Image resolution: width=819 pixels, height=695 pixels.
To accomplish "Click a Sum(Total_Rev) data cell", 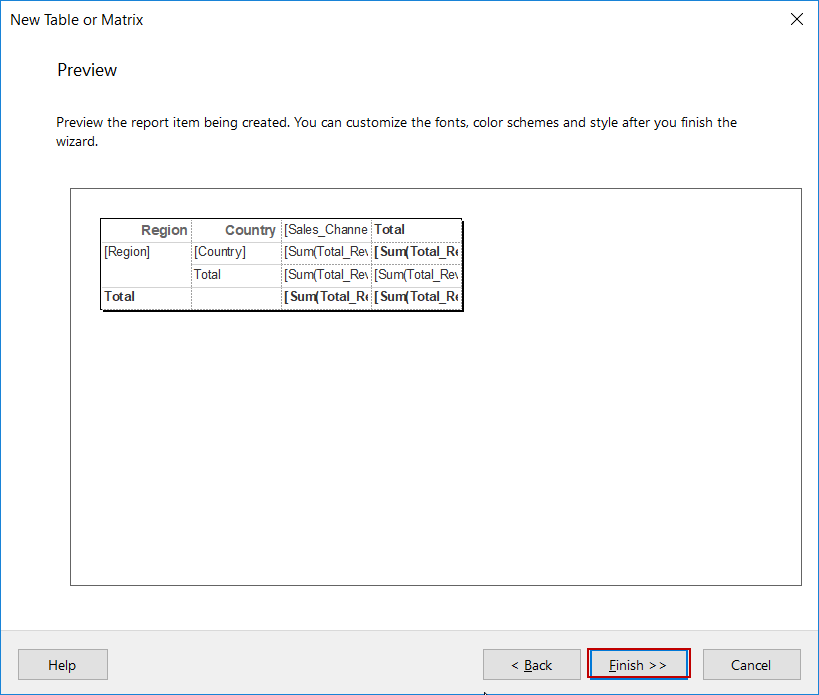I will coord(326,251).
